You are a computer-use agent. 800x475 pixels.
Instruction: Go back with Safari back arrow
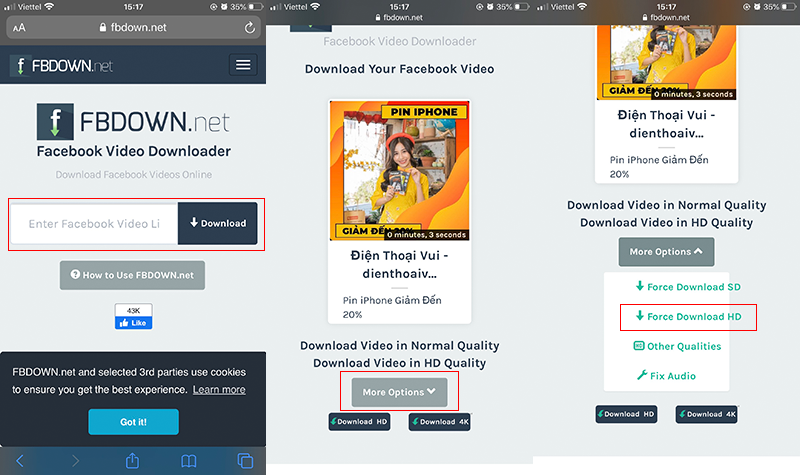tap(20, 461)
